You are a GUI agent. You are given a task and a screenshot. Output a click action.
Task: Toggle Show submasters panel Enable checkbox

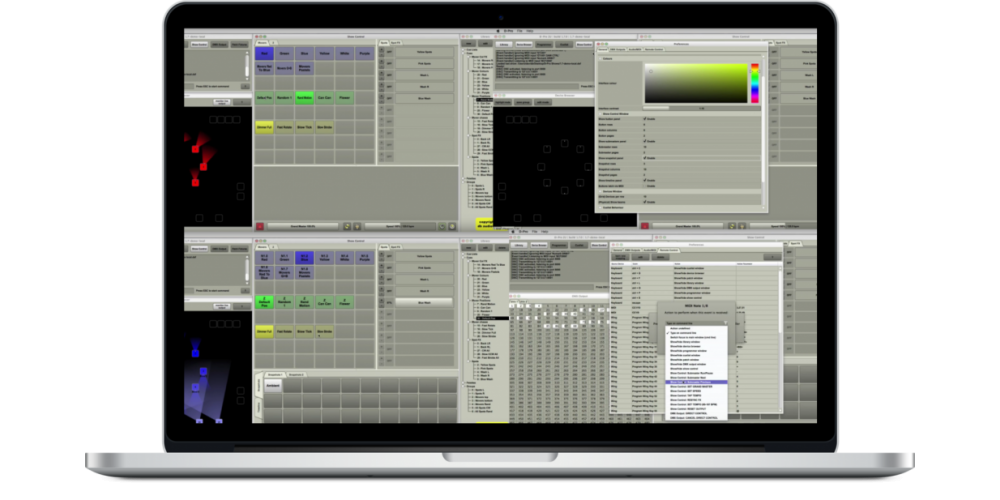click(645, 141)
